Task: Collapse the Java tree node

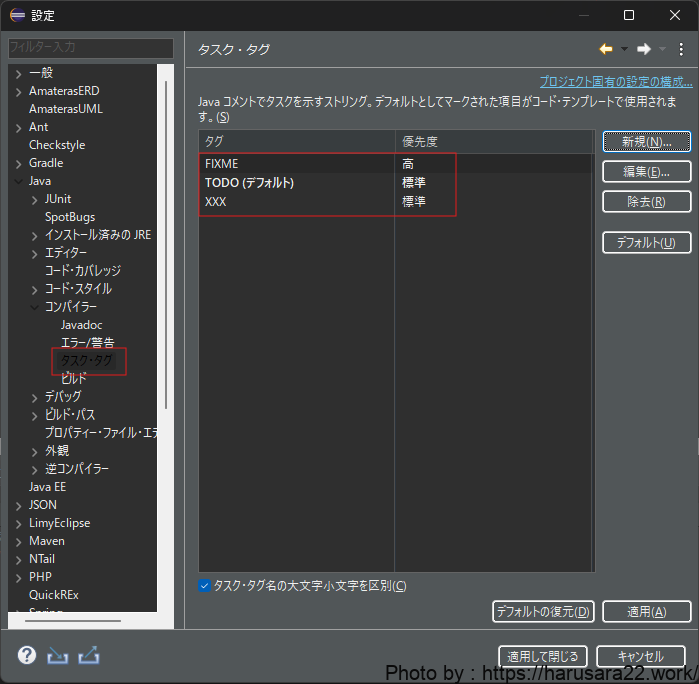Action: click(x=18, y=181)
